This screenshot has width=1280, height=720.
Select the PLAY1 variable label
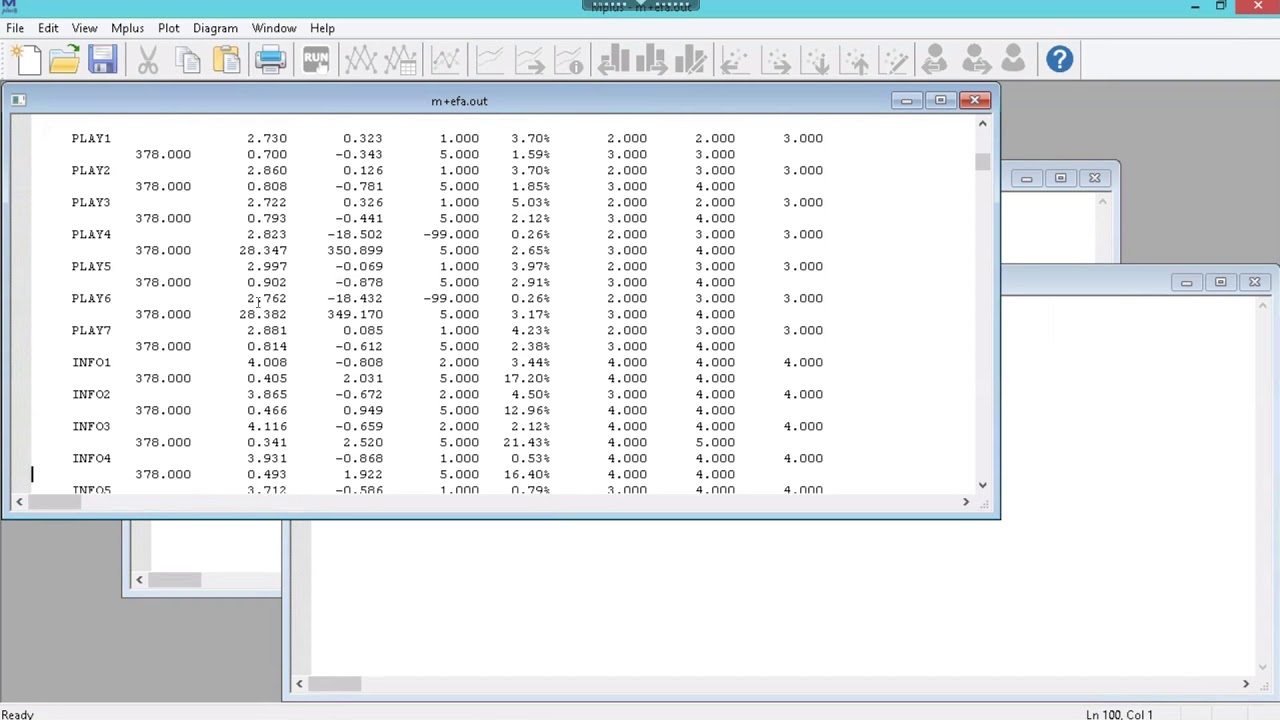tap(91, 138)
